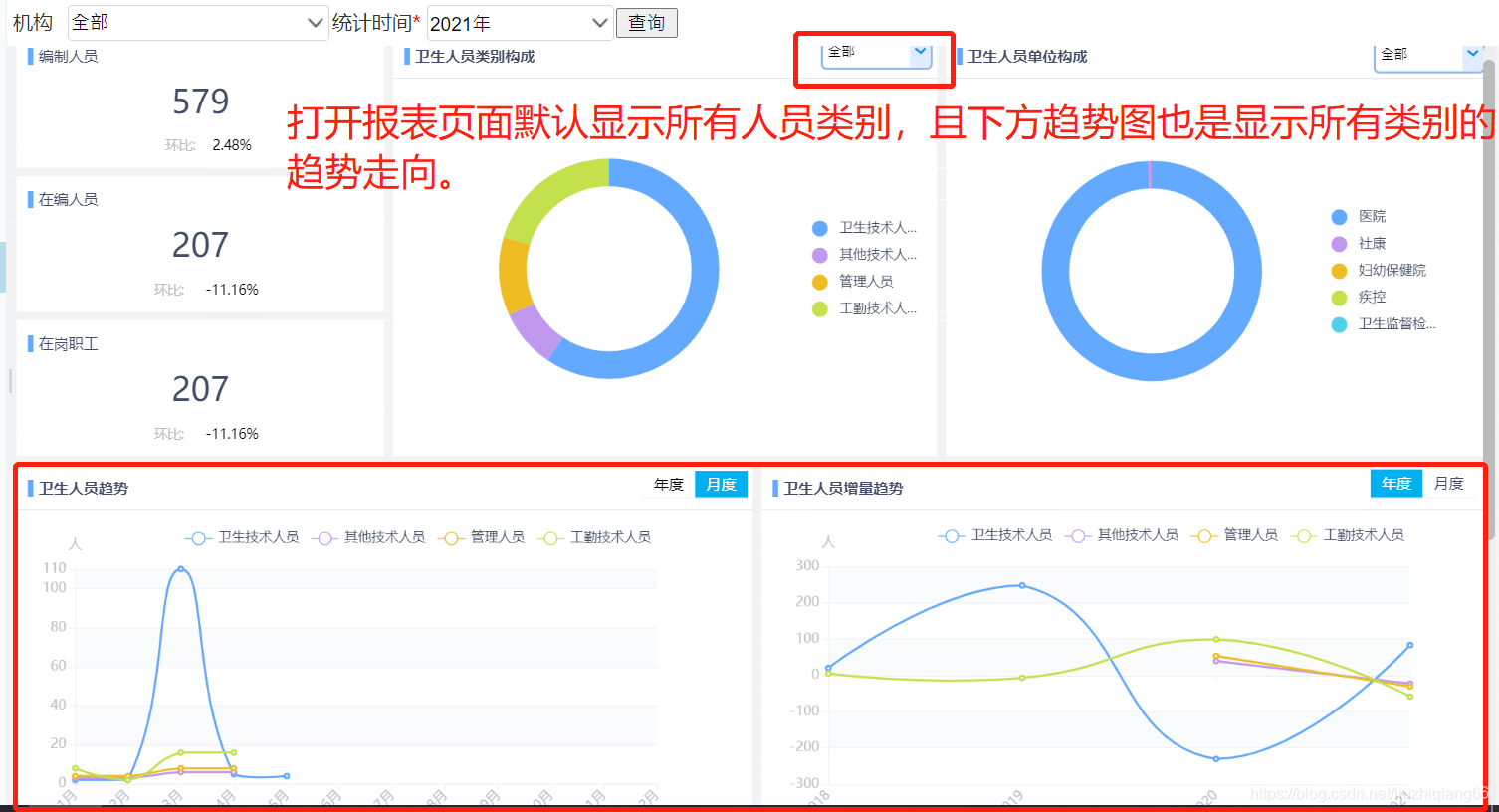
Task: Click the peak data point at 110 in 卫生人员趋势
Action: pyautogui.click(x=180, y=568)
